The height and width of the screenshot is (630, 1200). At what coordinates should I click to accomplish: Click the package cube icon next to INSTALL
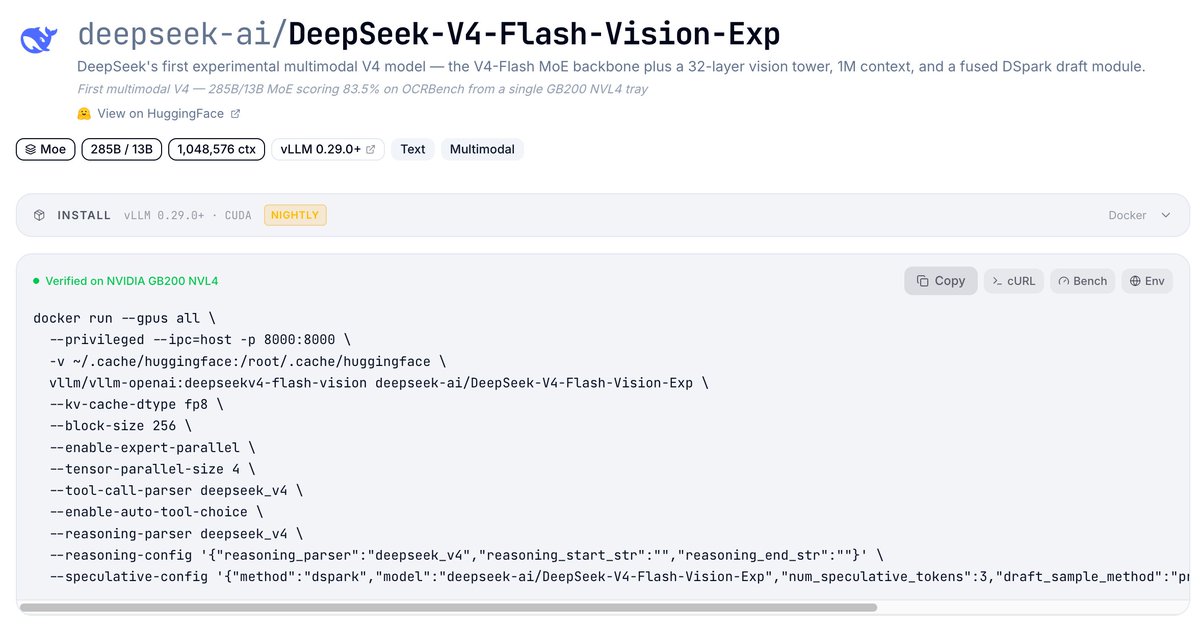pyautogui.click(x=39, y=215)
